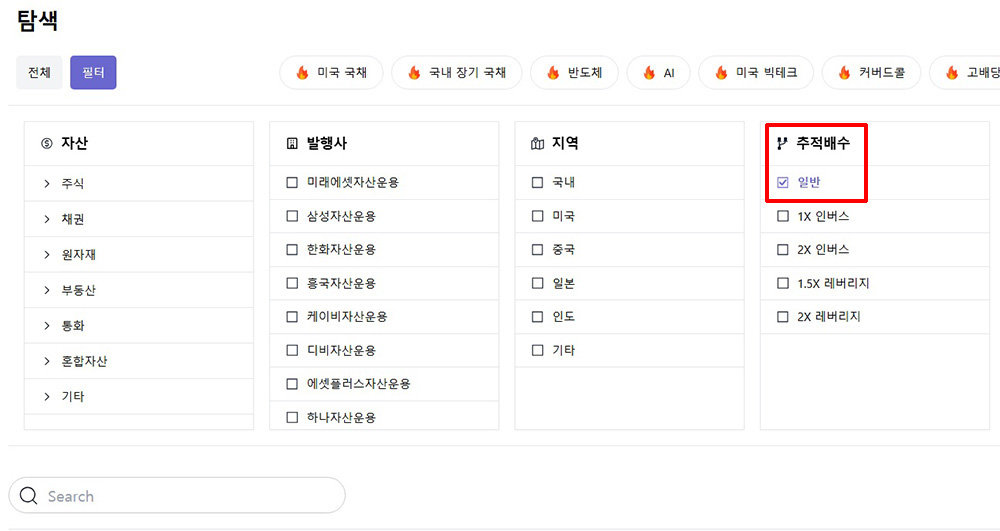
Task: Click the 국내 장기 국채 theme chip
Action: point(456,73)
